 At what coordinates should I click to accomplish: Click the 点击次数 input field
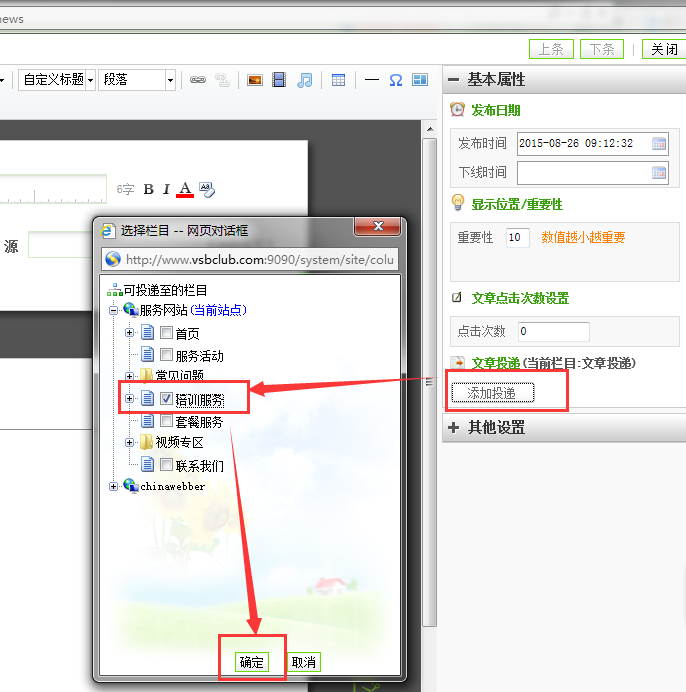(x=554, y=331)
